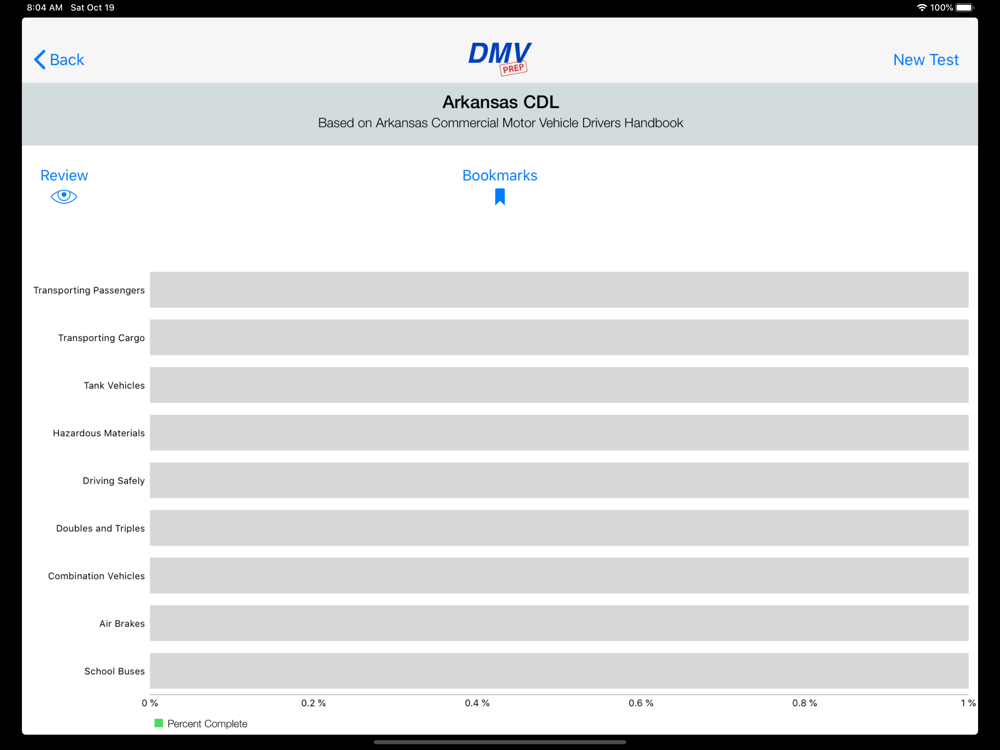Select the Driving Safely progress bar

tap(559, 480)
